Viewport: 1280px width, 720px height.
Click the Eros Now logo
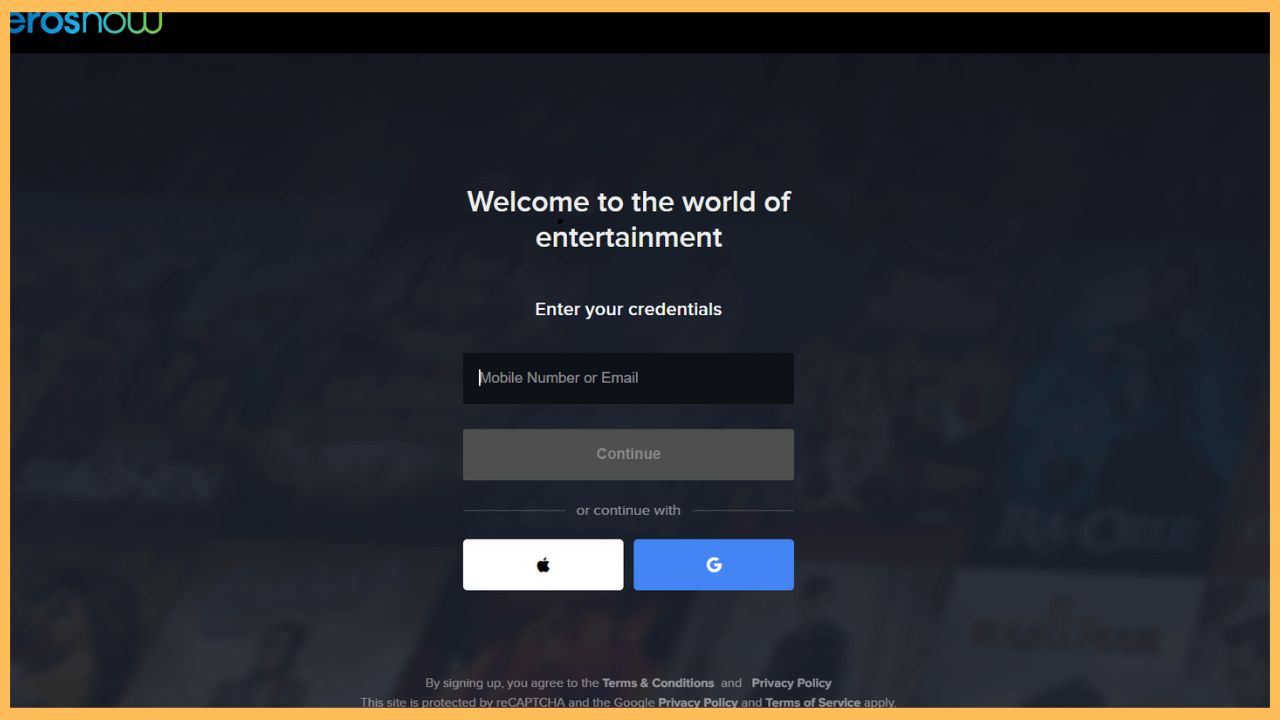pyautogui.click(x=85, y=20)
